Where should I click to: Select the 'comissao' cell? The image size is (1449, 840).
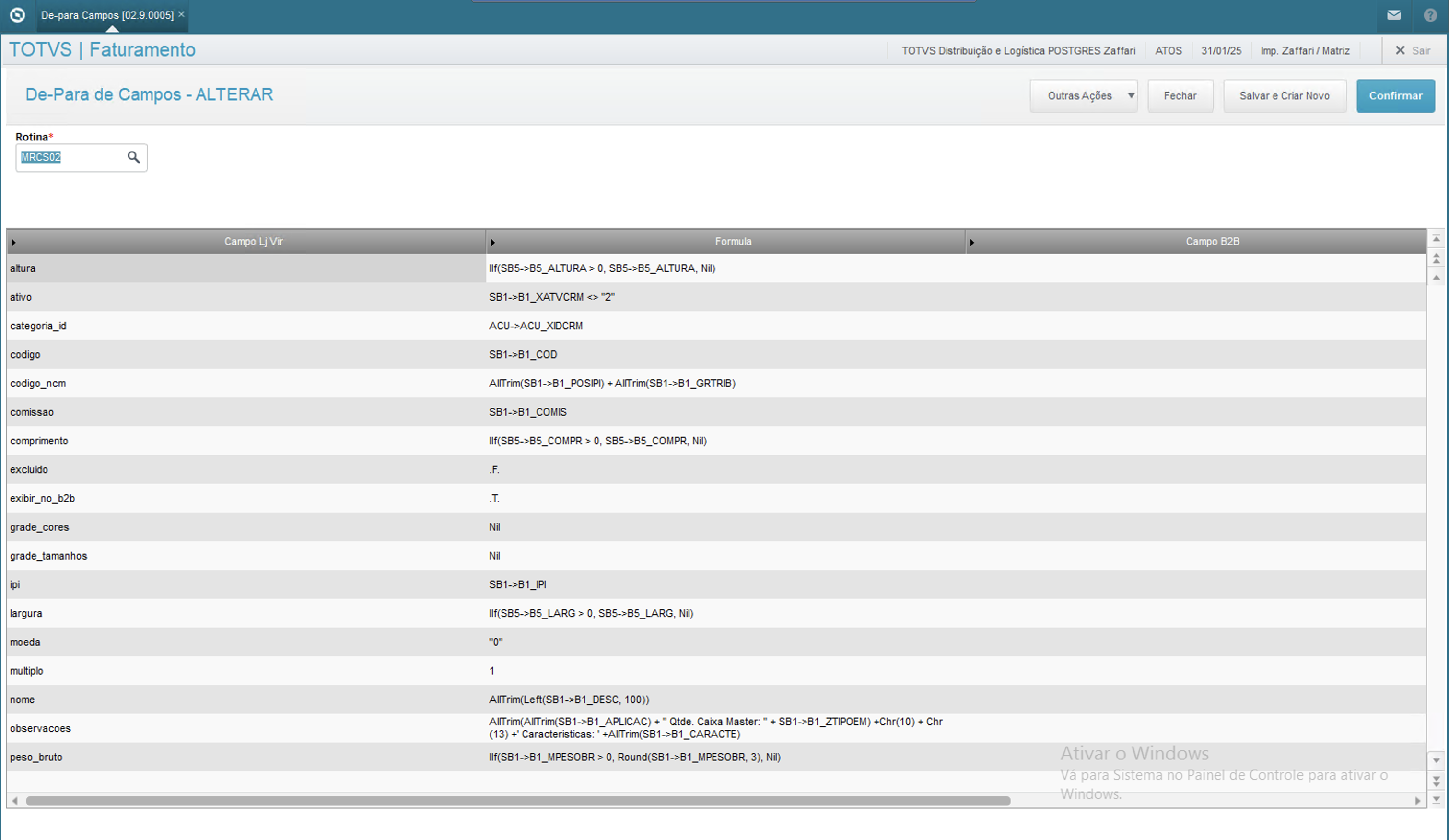tap(246, 412)
